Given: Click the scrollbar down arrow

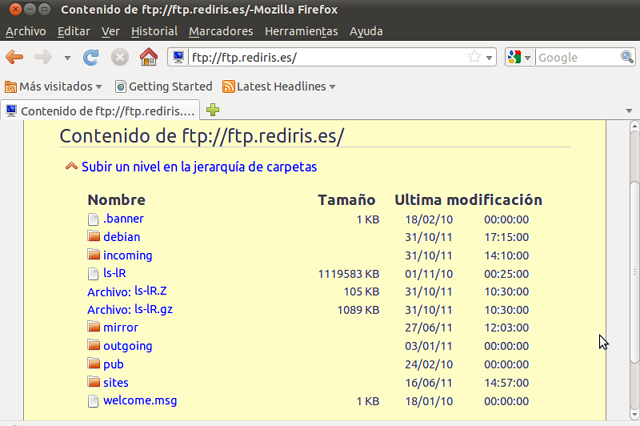Looking at the screenshot, I should 634,414.
